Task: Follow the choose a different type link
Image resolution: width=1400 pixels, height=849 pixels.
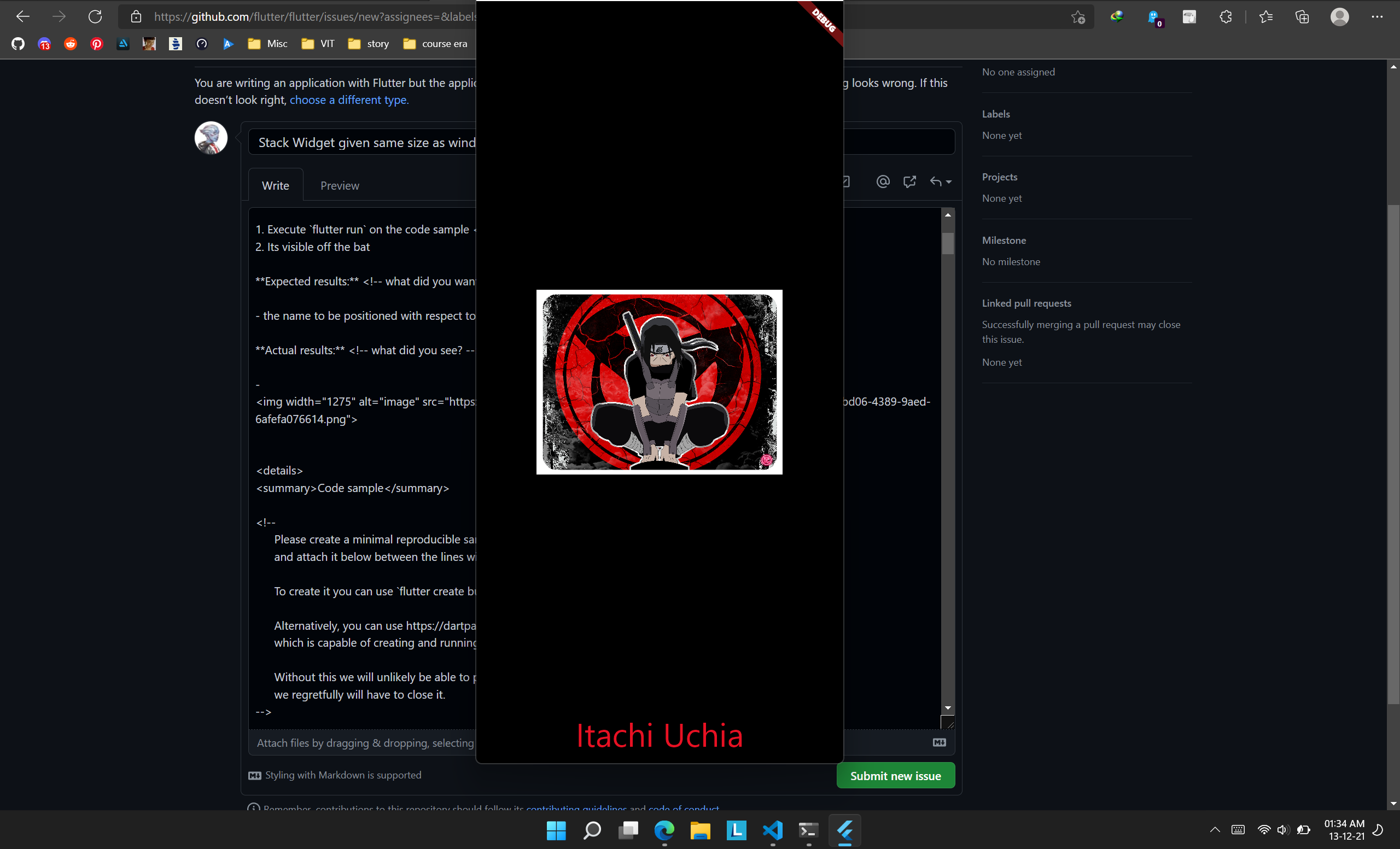Action: pos(349,100)
